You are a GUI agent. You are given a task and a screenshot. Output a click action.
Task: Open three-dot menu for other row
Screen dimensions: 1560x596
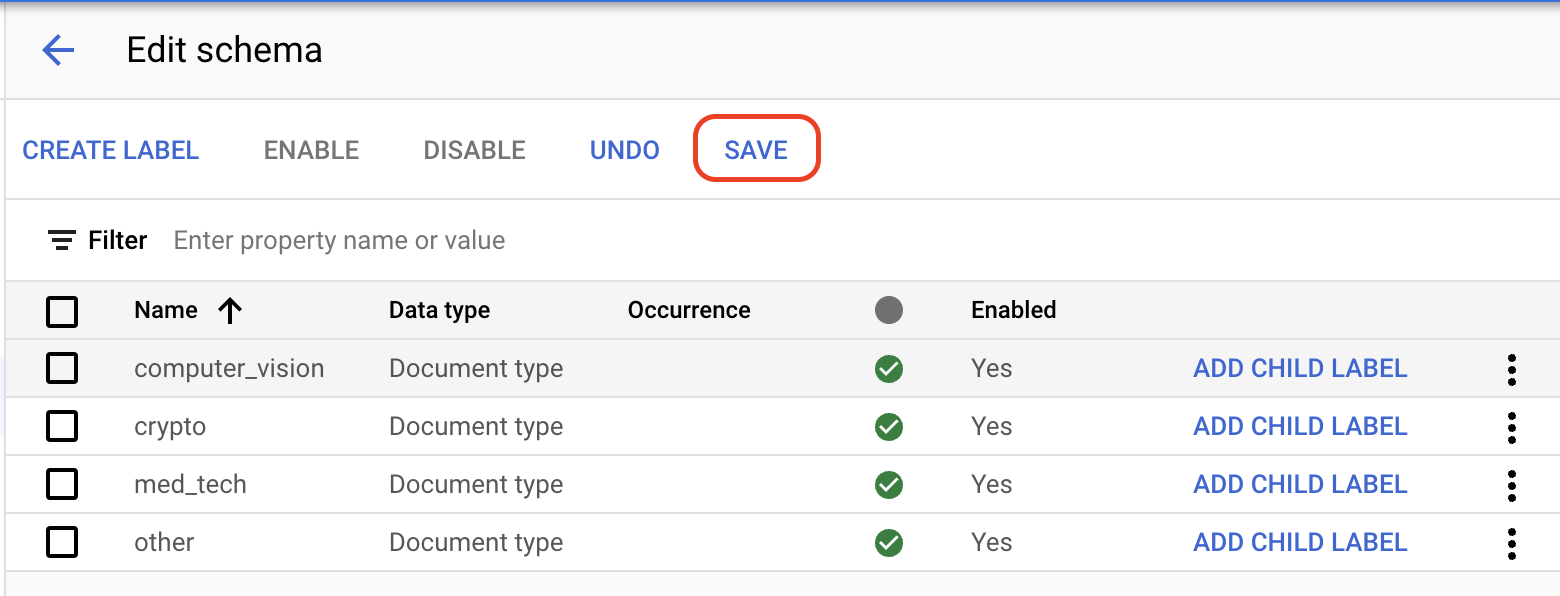[x=1511, y=543]
